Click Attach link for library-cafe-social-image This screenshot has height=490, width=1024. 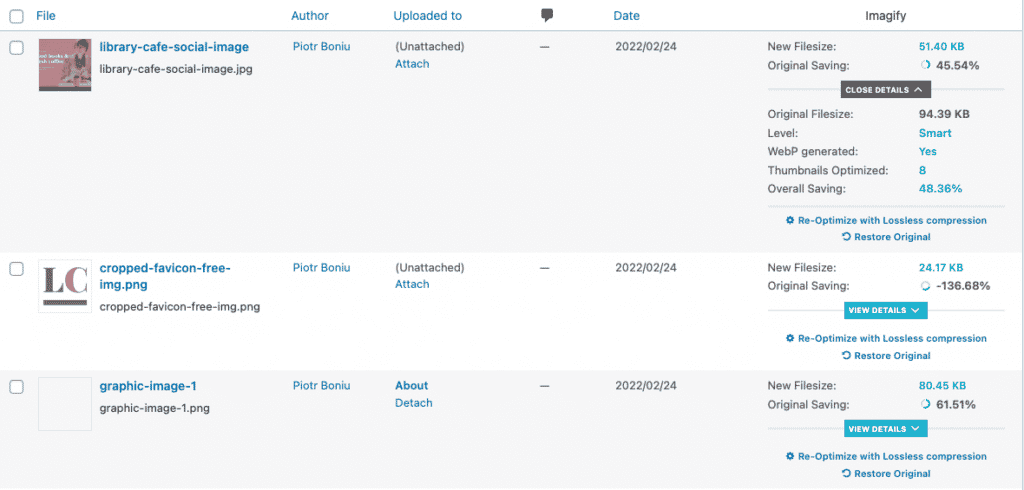[x=412, y=64]
